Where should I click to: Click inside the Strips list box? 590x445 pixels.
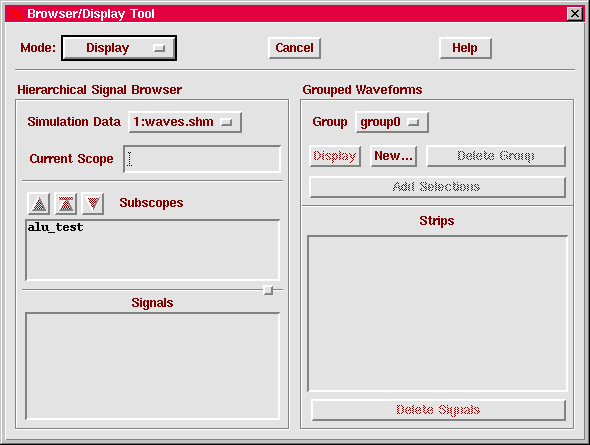(x=437, y=314)
